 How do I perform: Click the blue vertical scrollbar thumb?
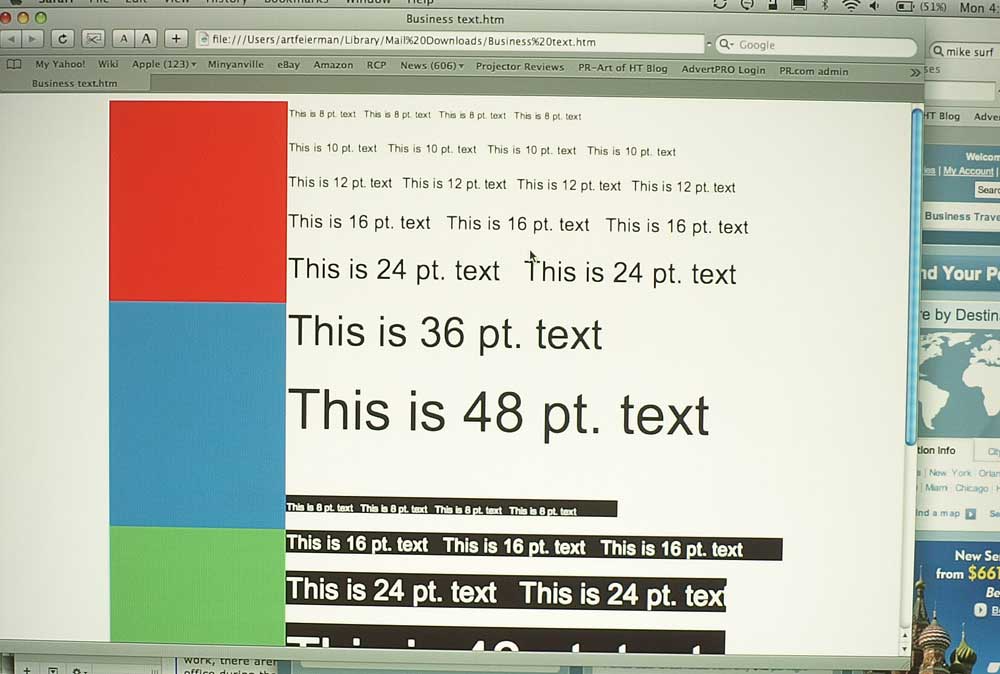(915, 277)
